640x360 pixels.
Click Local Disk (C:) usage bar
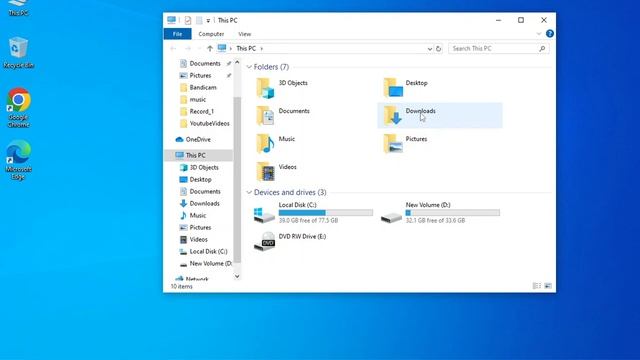coord(326,213)
